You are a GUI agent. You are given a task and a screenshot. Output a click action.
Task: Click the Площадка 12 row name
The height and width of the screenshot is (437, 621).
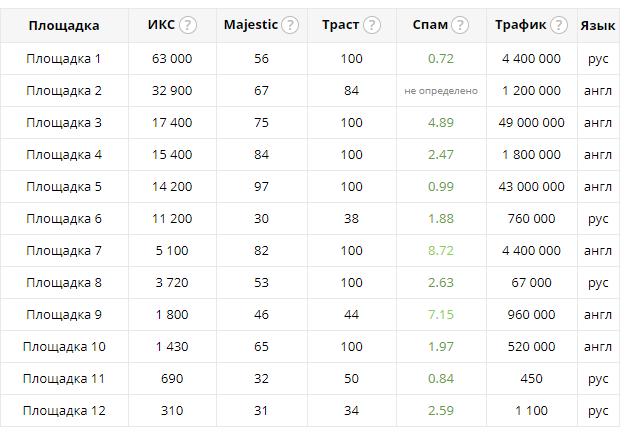pos(64,411)
